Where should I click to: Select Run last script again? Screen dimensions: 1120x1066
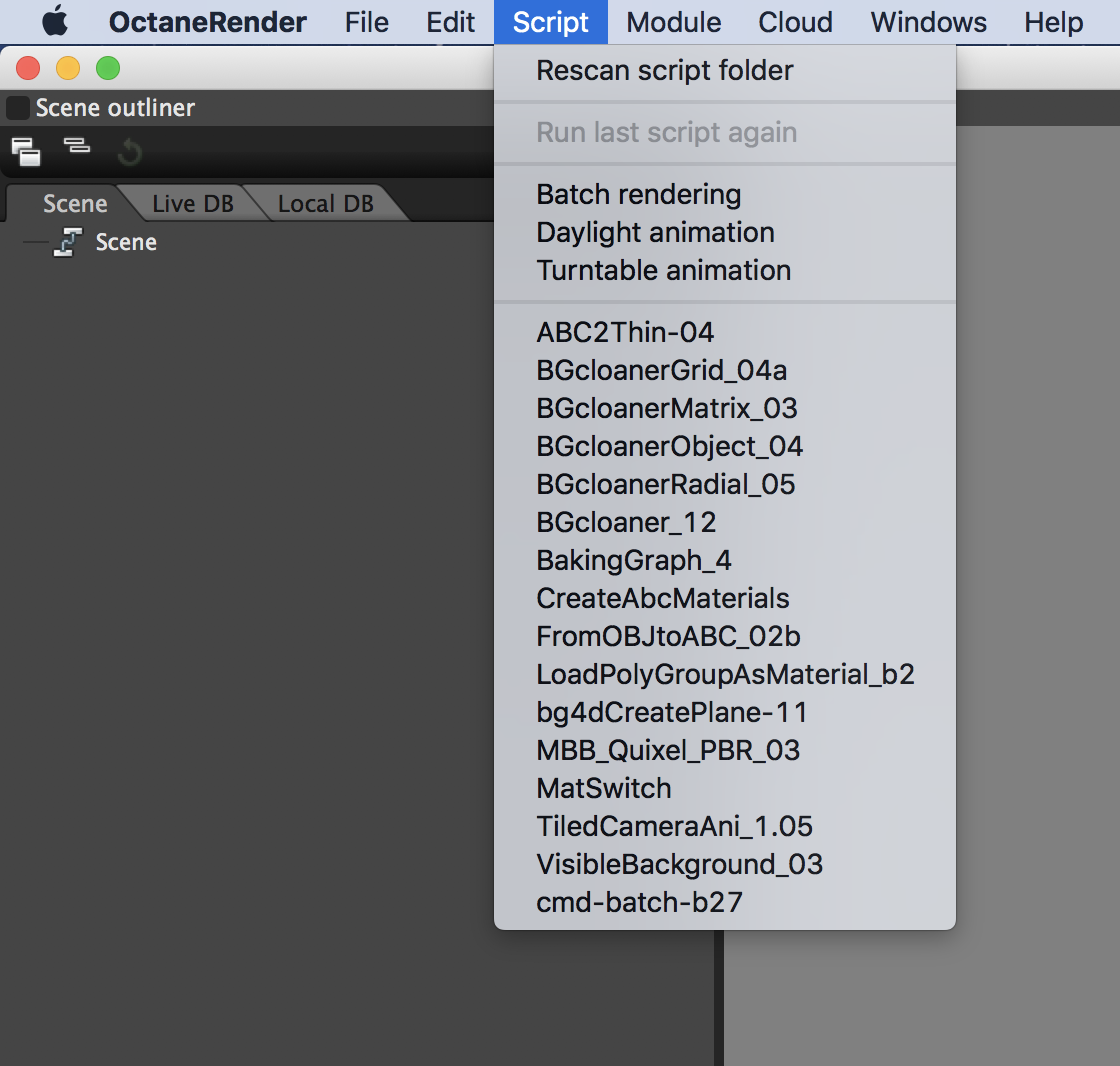[x=724, y=132]
